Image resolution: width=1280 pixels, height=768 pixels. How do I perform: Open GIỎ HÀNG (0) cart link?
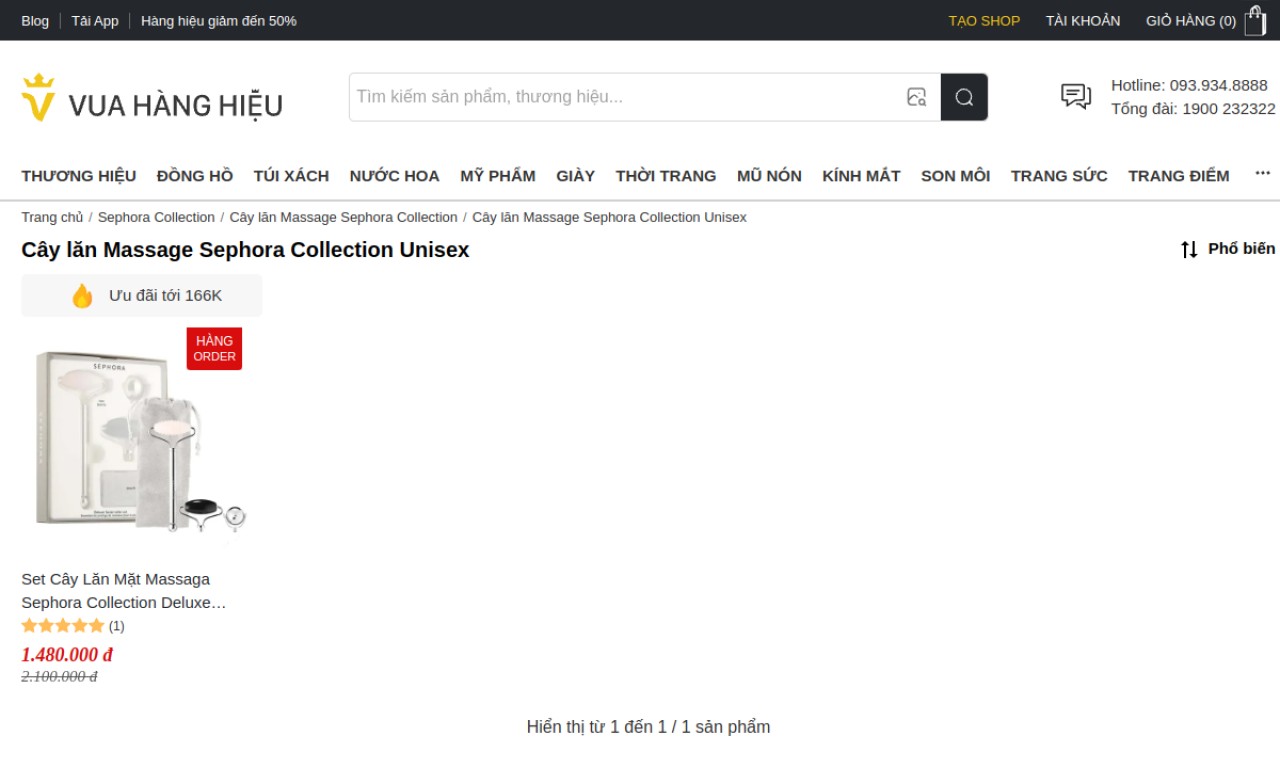point(1191,21)
